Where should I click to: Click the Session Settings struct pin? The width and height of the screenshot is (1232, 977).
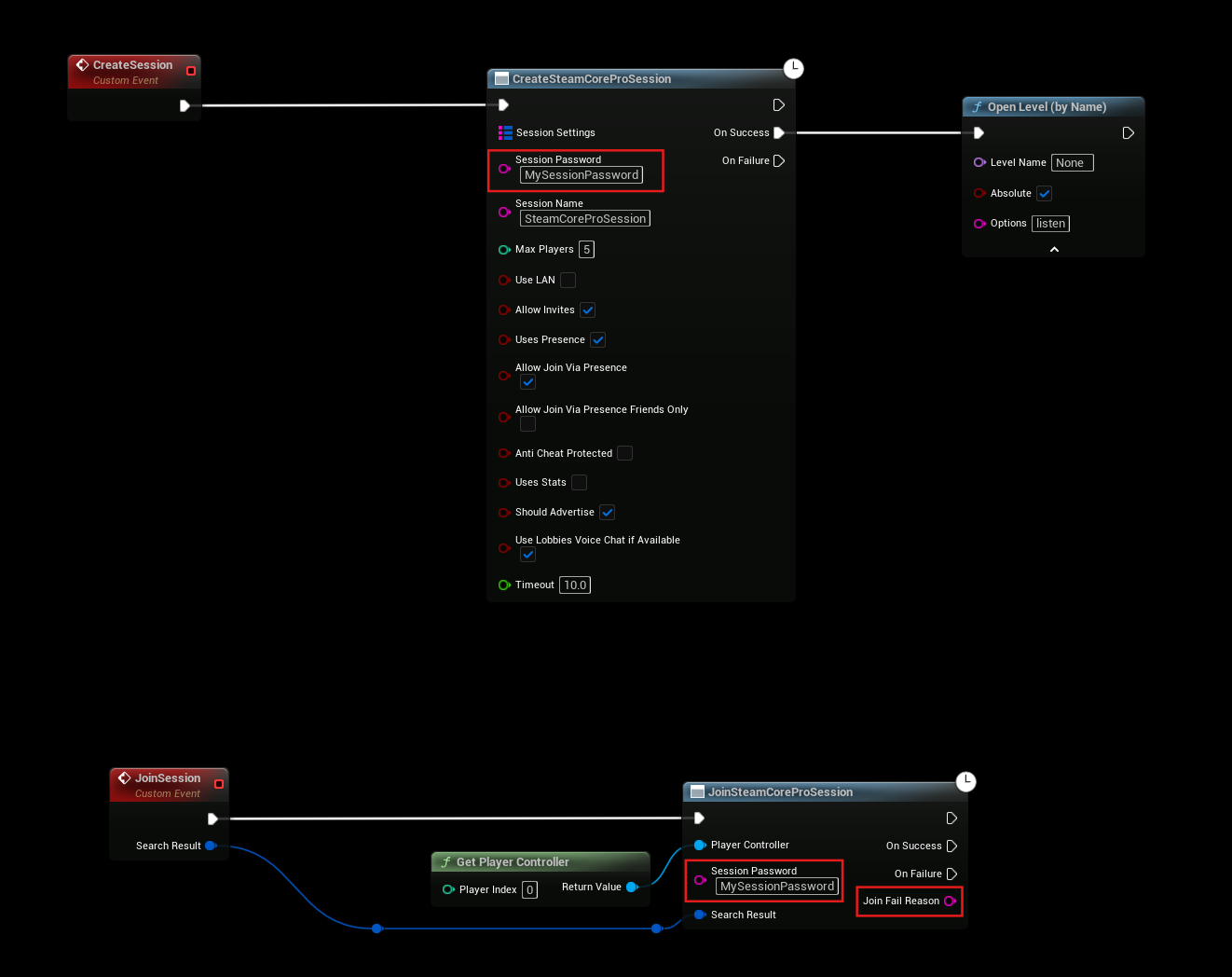coord(505,132)
